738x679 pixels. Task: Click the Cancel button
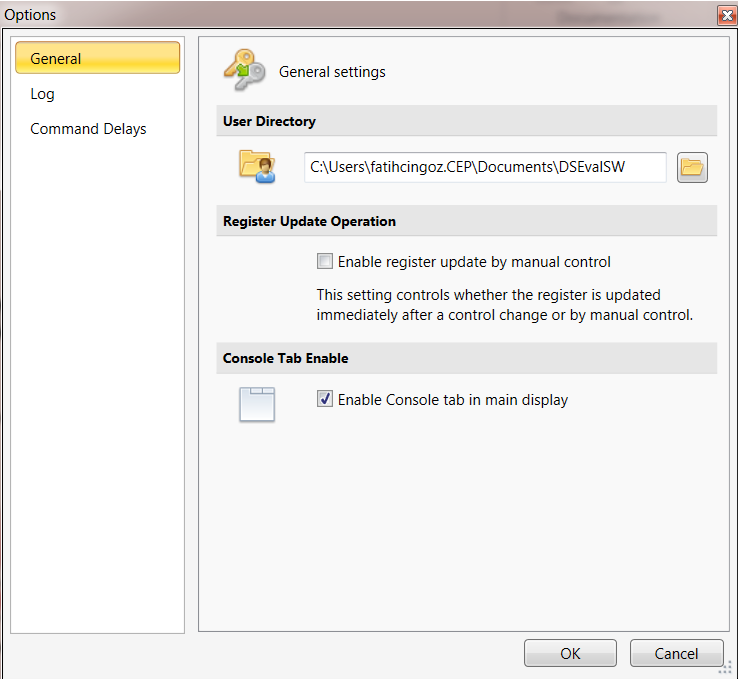[x=676, y=653]
